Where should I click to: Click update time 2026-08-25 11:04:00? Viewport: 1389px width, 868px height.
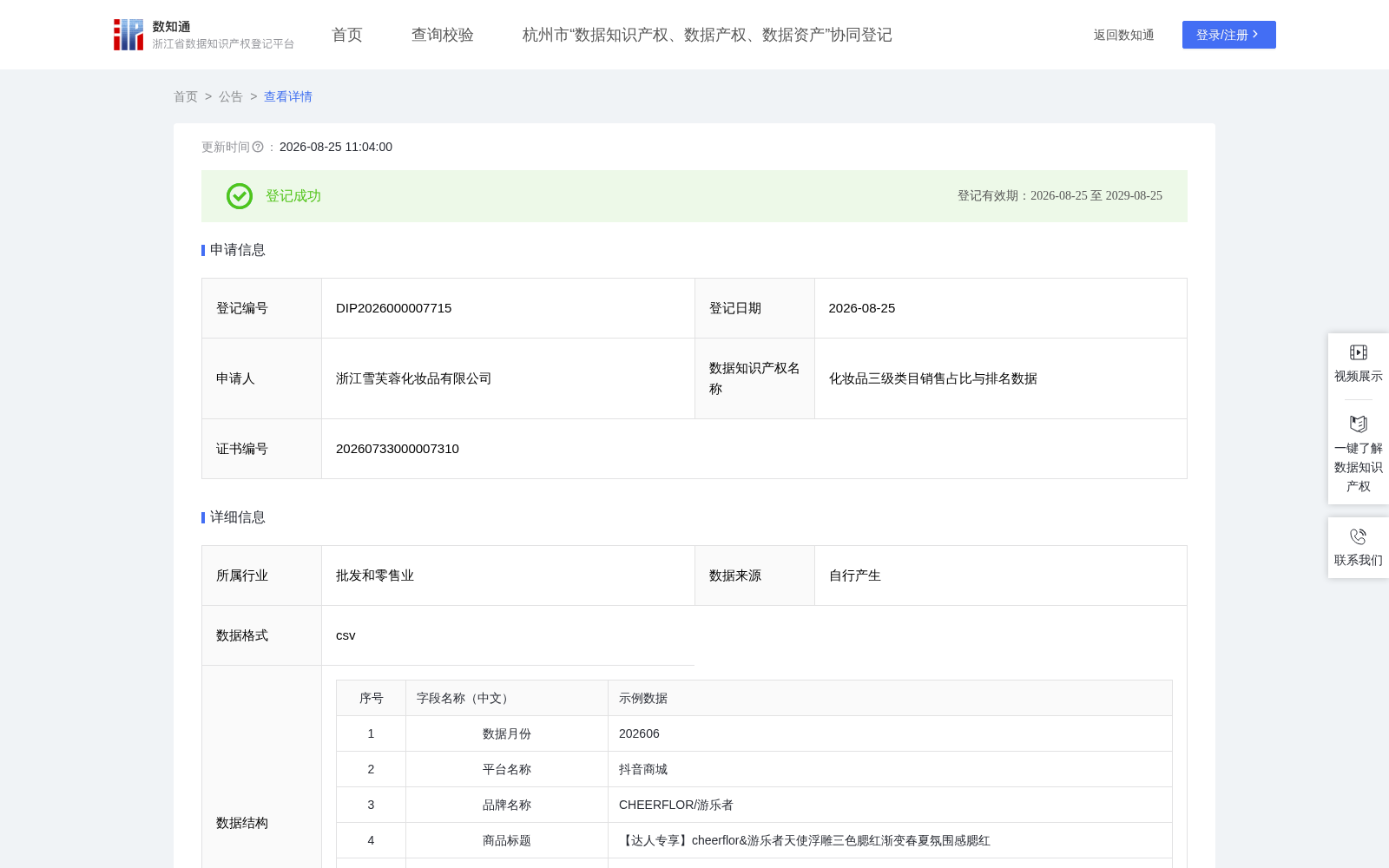(x=336, y=147)
